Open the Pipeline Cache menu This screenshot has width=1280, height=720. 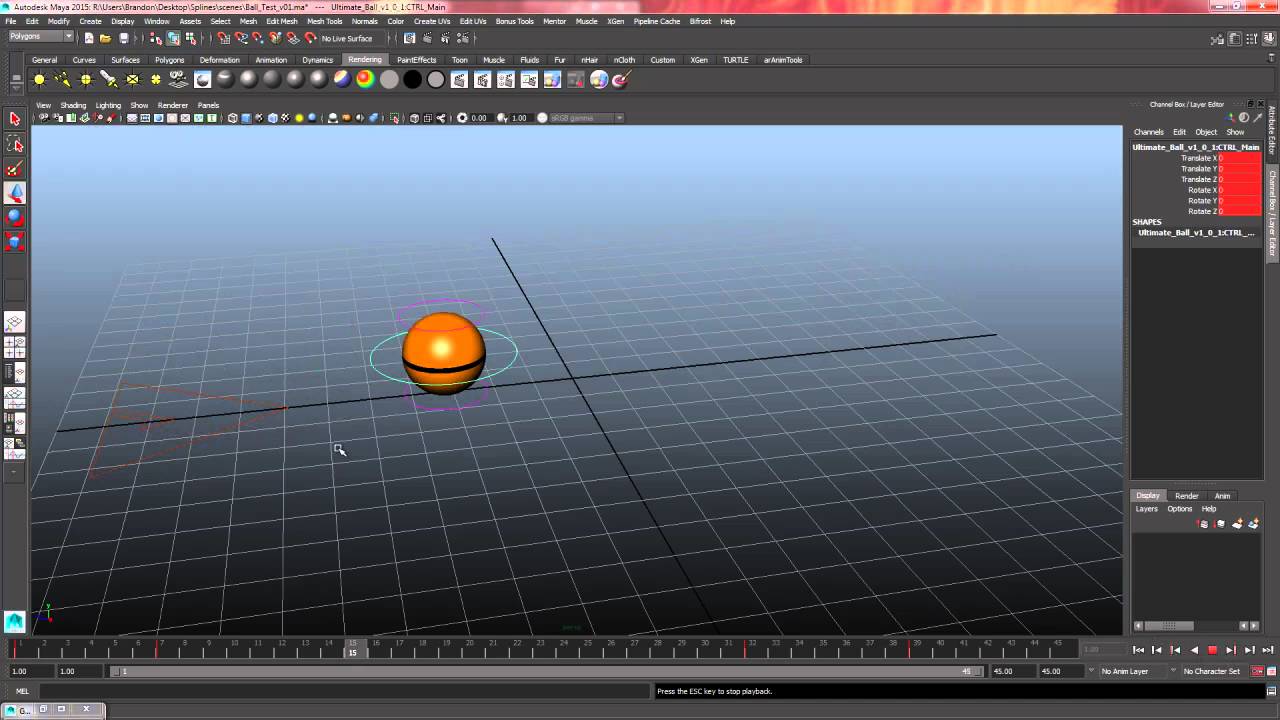[x=657, y=21]
